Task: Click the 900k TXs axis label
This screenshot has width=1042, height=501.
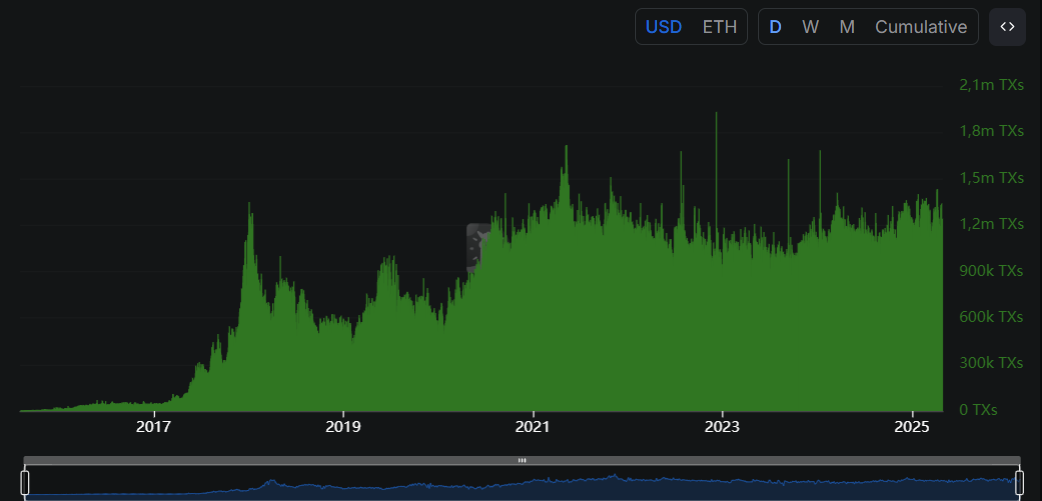Action: (x=991, y=270)
